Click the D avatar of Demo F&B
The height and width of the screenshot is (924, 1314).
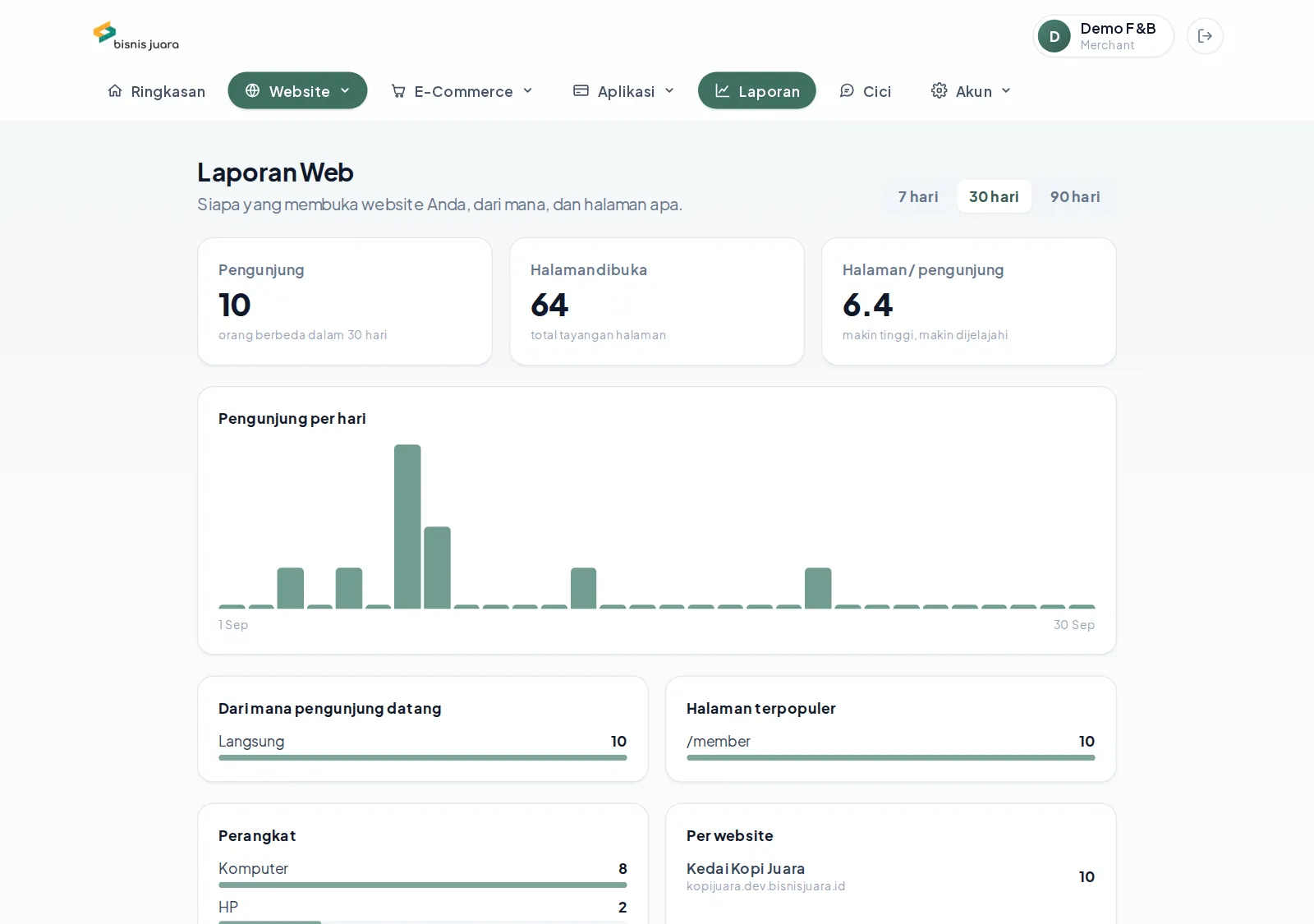[x=1054, y=36]
